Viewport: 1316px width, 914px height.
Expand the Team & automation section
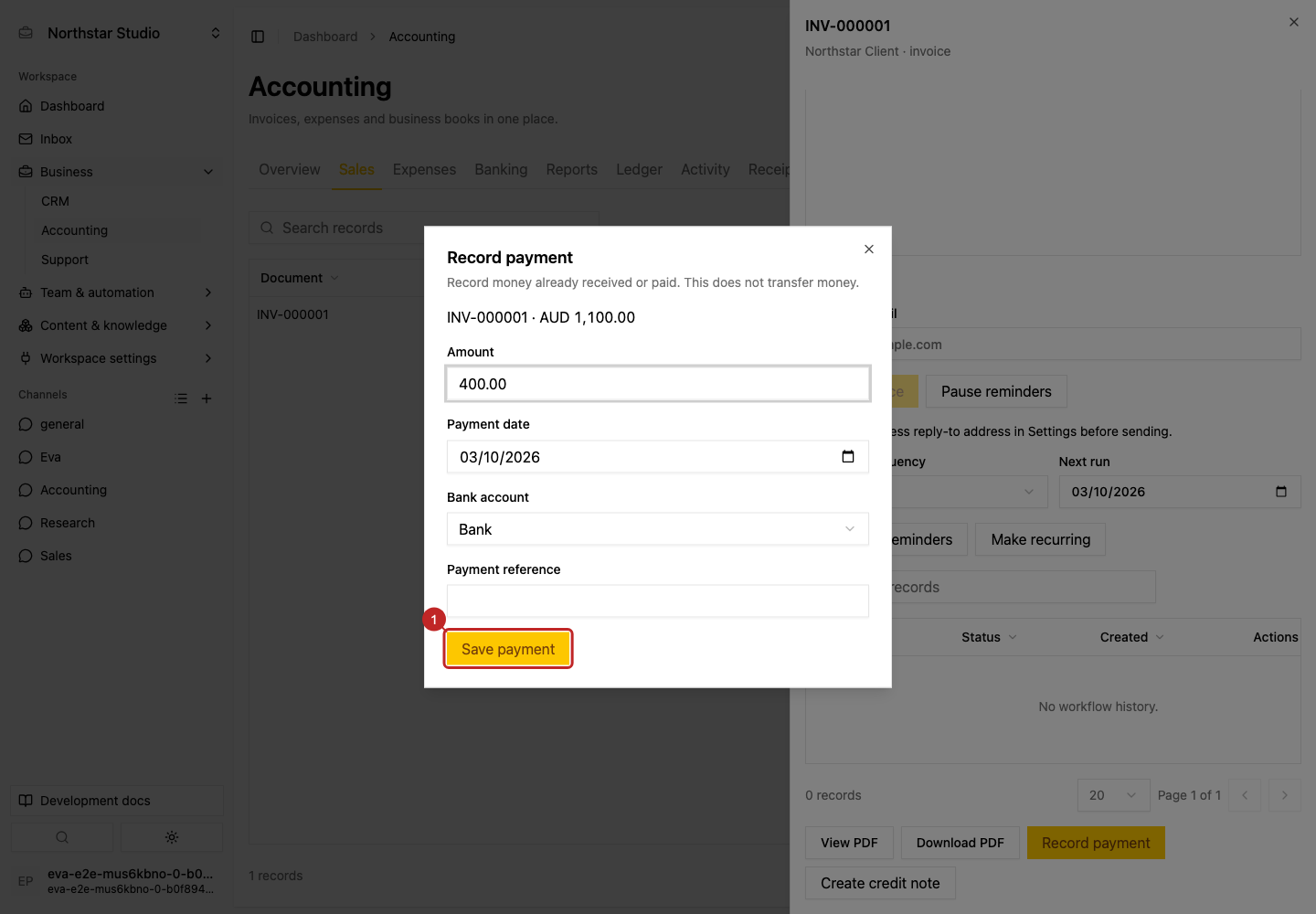[x=208, y=292]
